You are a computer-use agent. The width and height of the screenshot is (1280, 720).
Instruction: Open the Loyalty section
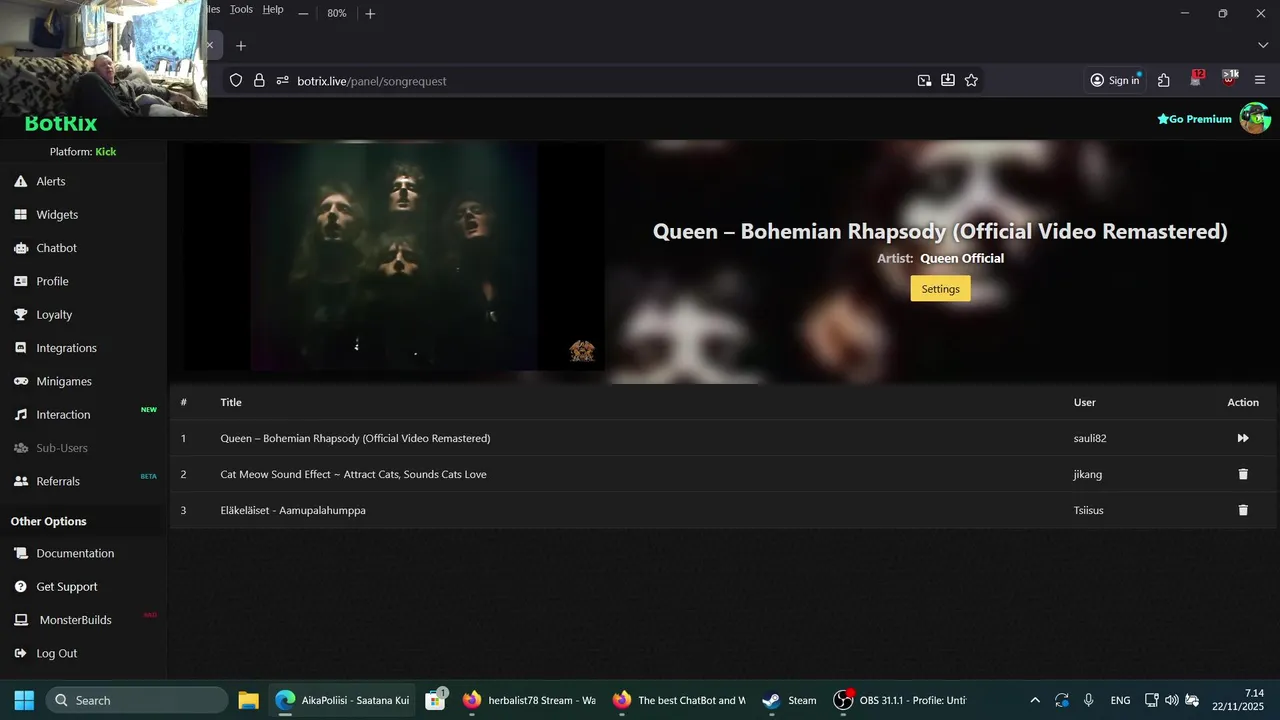(x=54, y=315)
